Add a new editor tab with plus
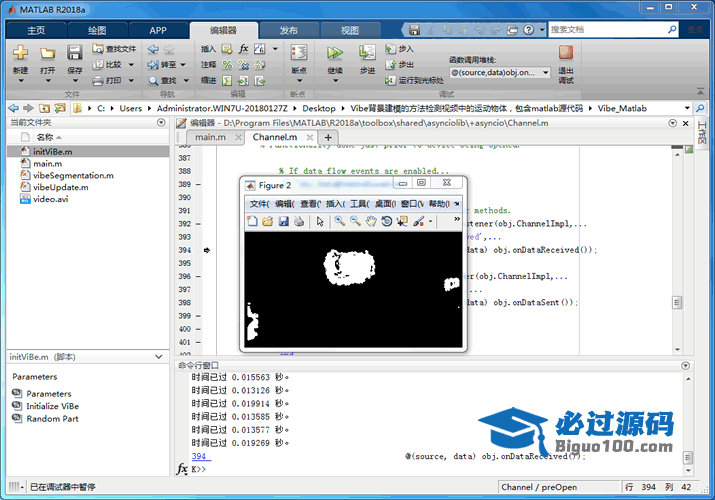715x500 pixels. (x=327, y=138)
